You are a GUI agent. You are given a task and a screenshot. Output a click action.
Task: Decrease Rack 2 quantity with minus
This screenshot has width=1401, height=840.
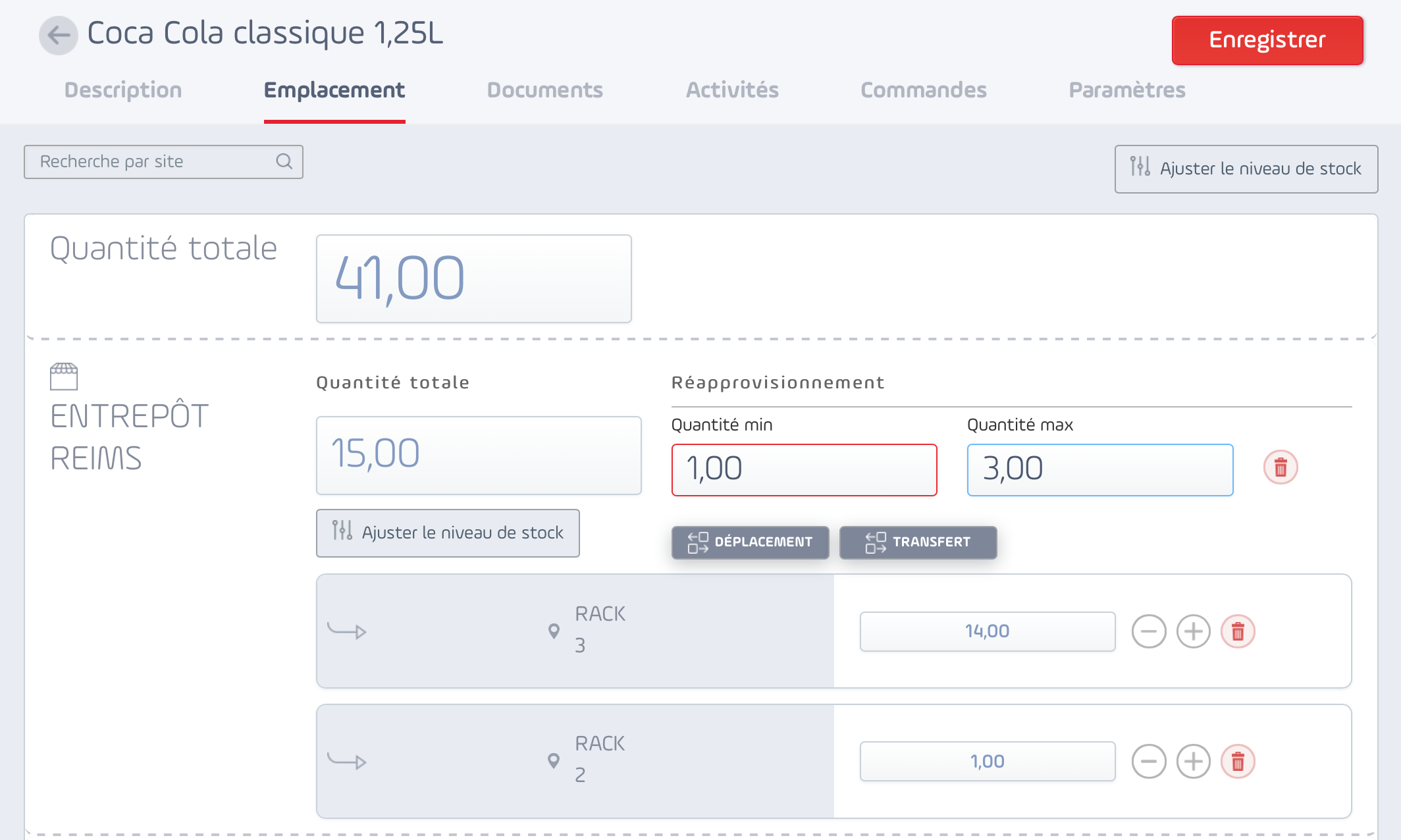click(1149, 762)
